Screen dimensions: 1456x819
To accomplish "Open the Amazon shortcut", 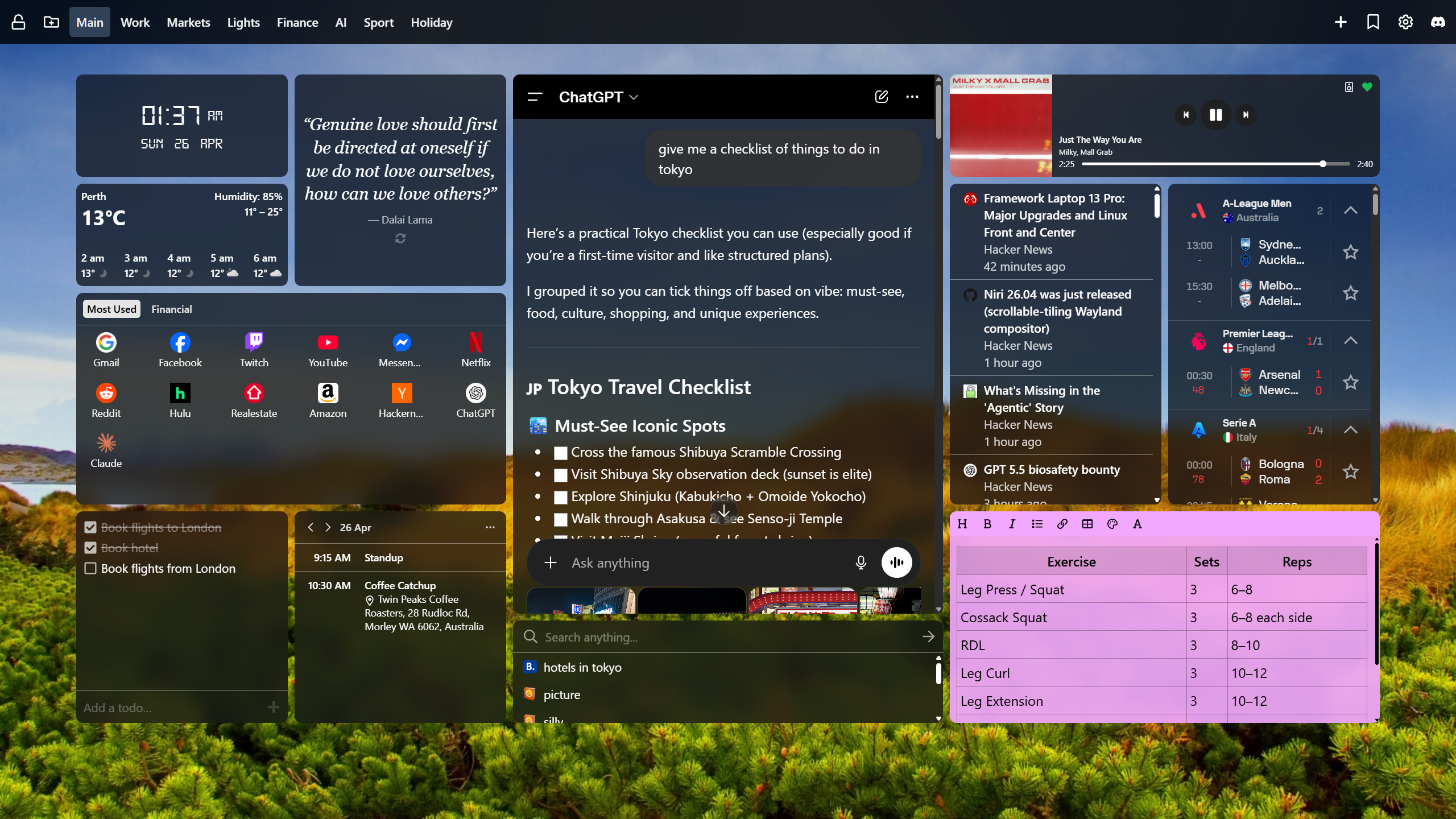I will click(x=328, y=400).
